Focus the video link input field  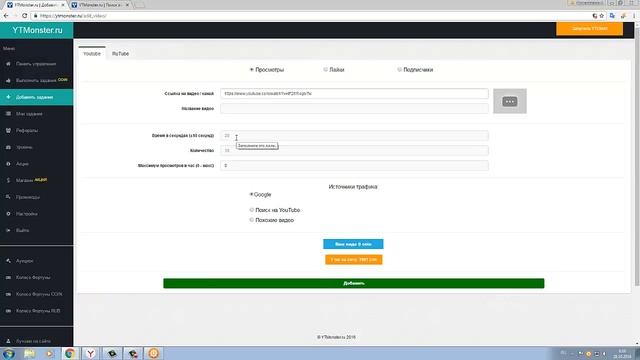click(354, 93)
